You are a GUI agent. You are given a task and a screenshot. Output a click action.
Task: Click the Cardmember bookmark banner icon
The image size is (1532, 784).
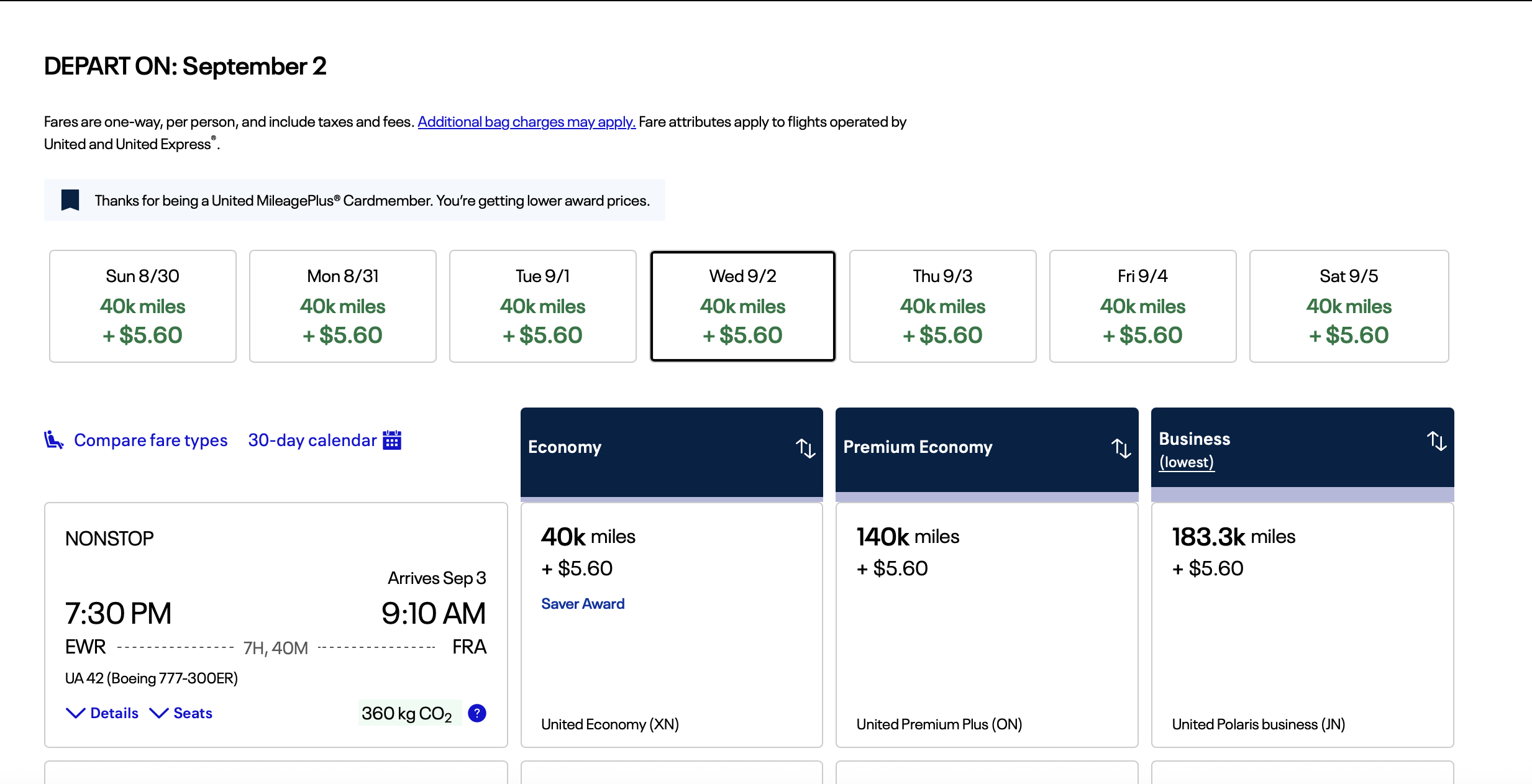[x=70, y=200]
